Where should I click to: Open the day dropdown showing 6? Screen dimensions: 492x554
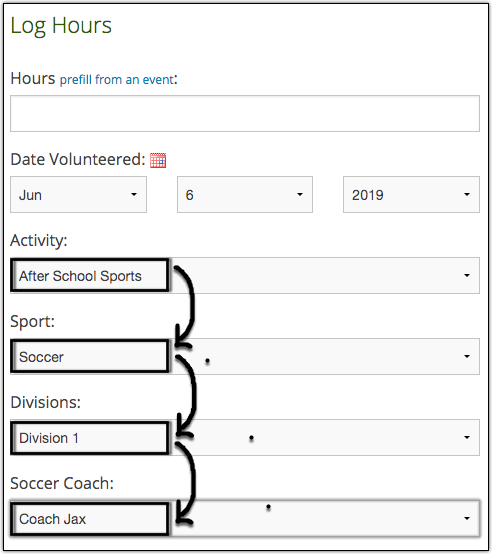click(245, 195)
